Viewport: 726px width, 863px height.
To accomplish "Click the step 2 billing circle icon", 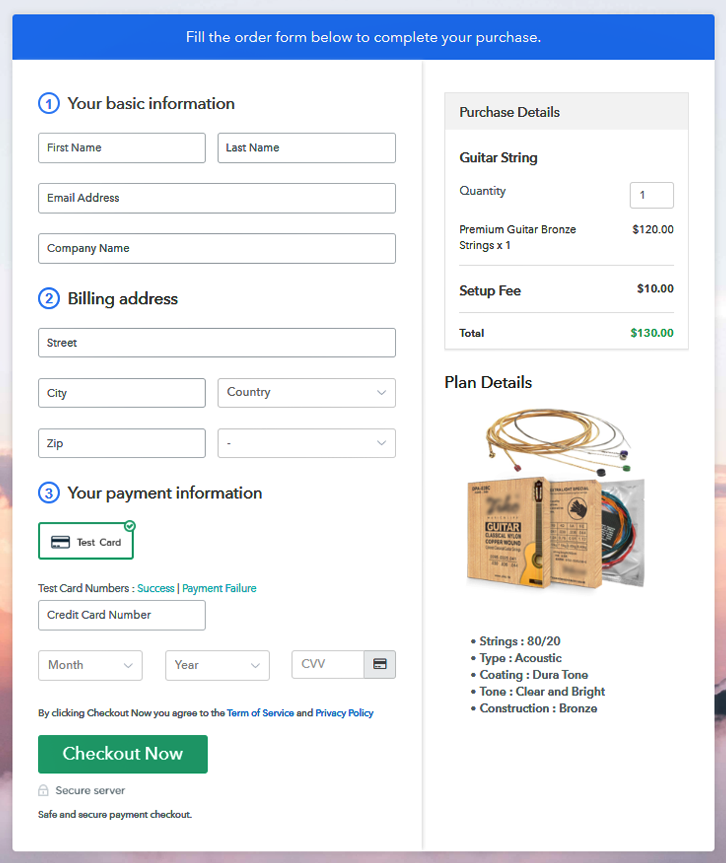I will tap(49, 298).
